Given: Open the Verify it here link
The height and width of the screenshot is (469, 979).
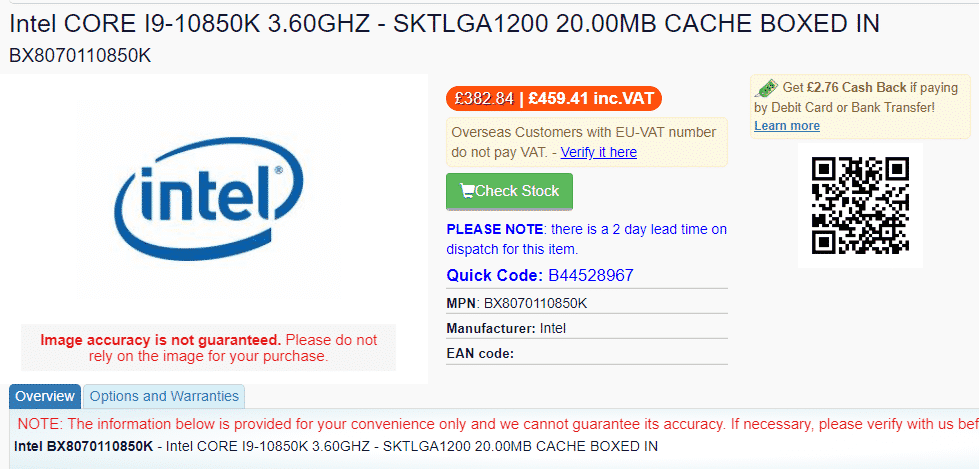Looking at the screenshot, I should (x=598, y=152).
